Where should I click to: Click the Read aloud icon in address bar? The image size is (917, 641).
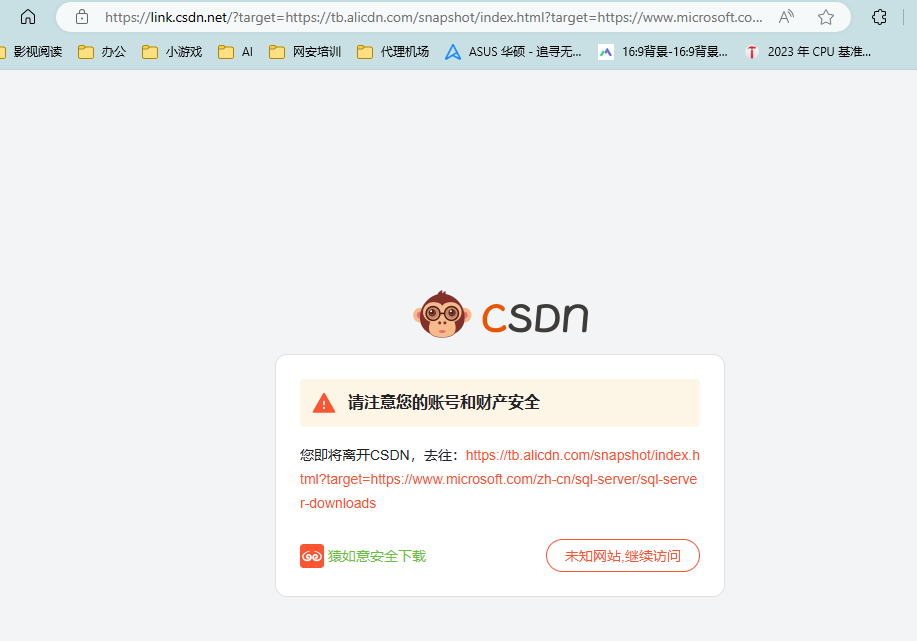(x=786, y=17)
